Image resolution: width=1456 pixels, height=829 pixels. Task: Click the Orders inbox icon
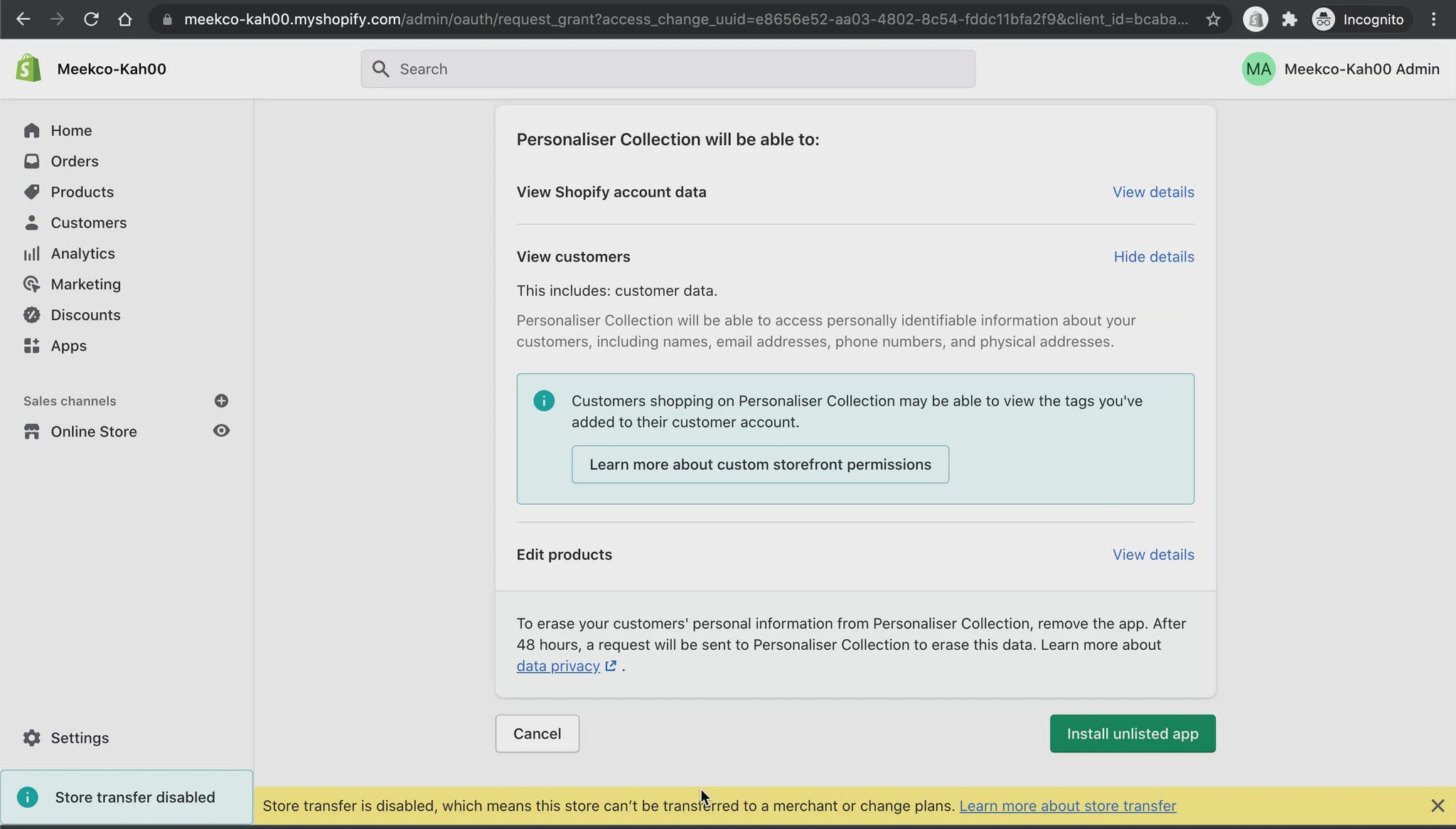(31, 161)
